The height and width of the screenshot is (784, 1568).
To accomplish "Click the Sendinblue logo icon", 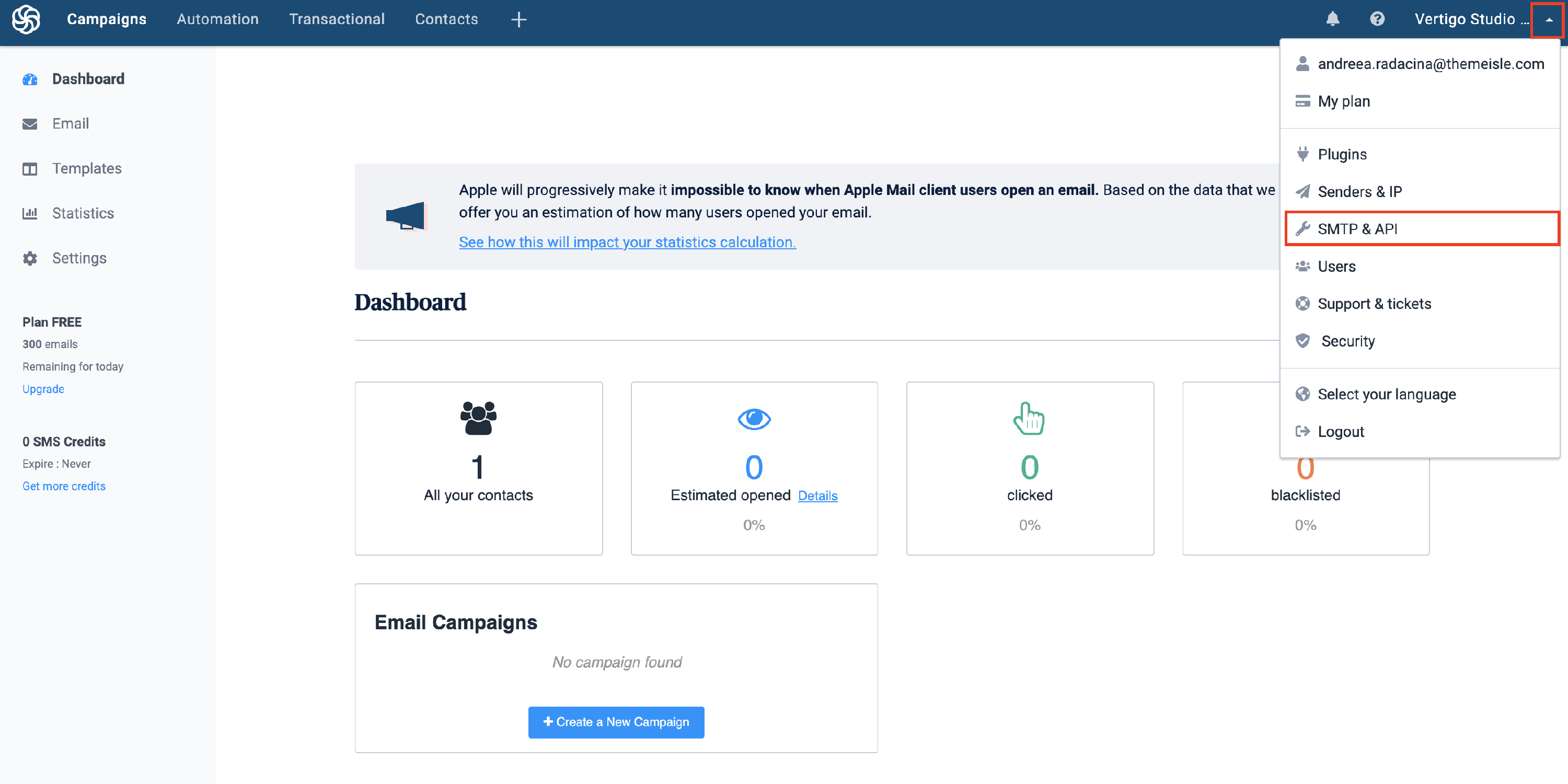I will point(26,19).
